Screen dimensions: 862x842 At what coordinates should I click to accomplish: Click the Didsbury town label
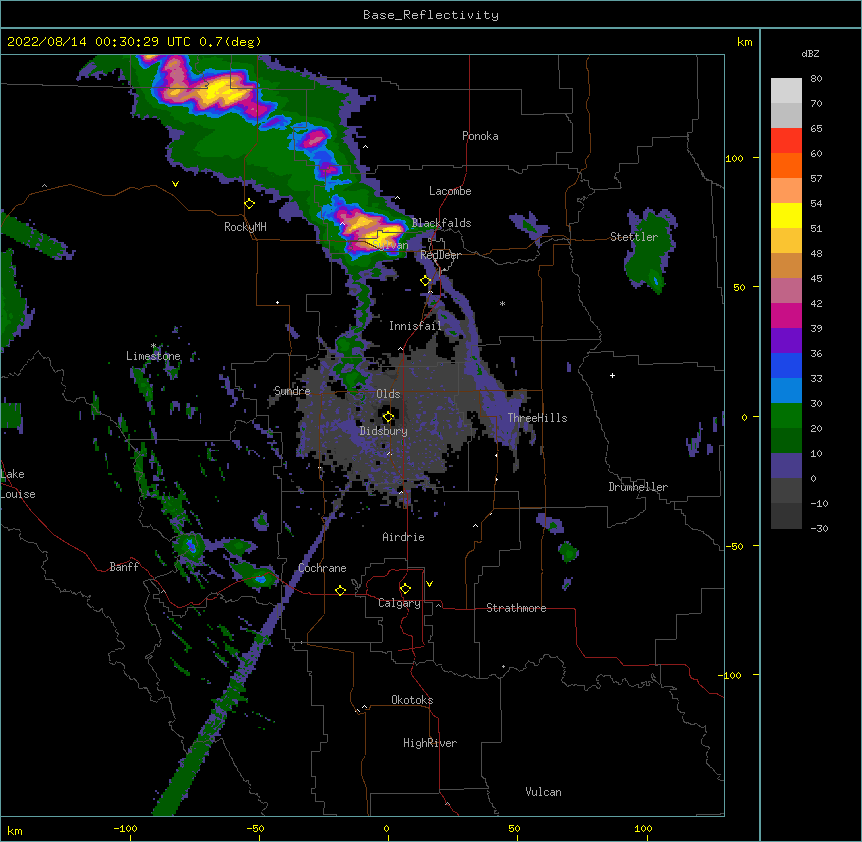coord(383,431)
